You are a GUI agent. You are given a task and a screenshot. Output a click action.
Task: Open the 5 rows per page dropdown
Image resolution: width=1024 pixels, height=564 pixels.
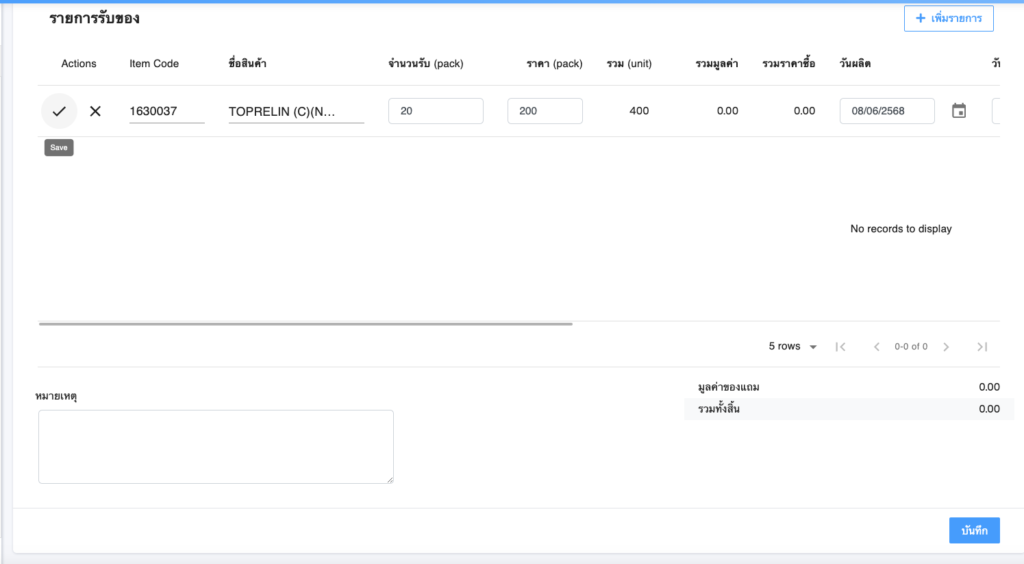tap(793, 347)
